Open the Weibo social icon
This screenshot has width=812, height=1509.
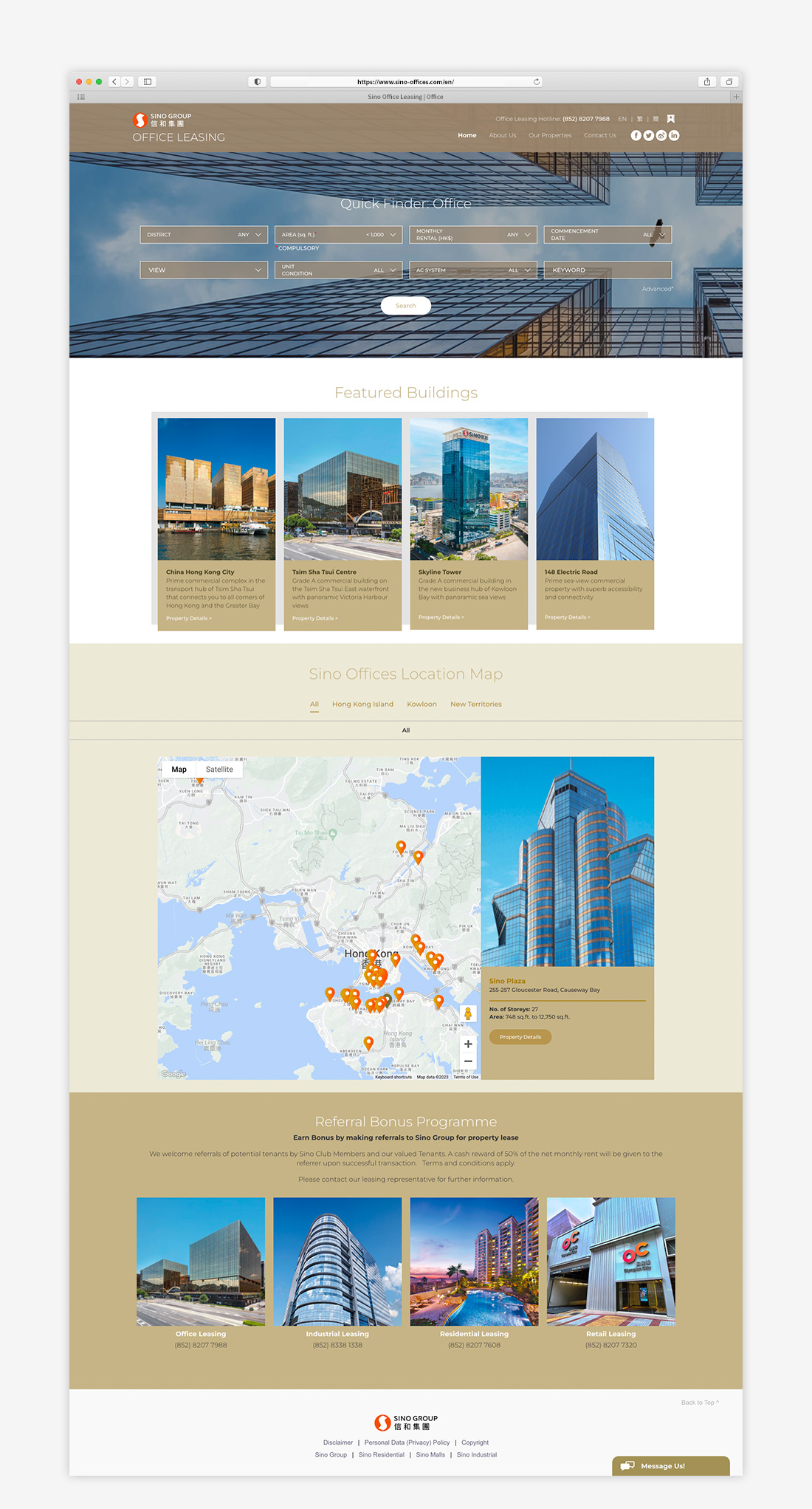pyautogui.click(x=661, y=135)
